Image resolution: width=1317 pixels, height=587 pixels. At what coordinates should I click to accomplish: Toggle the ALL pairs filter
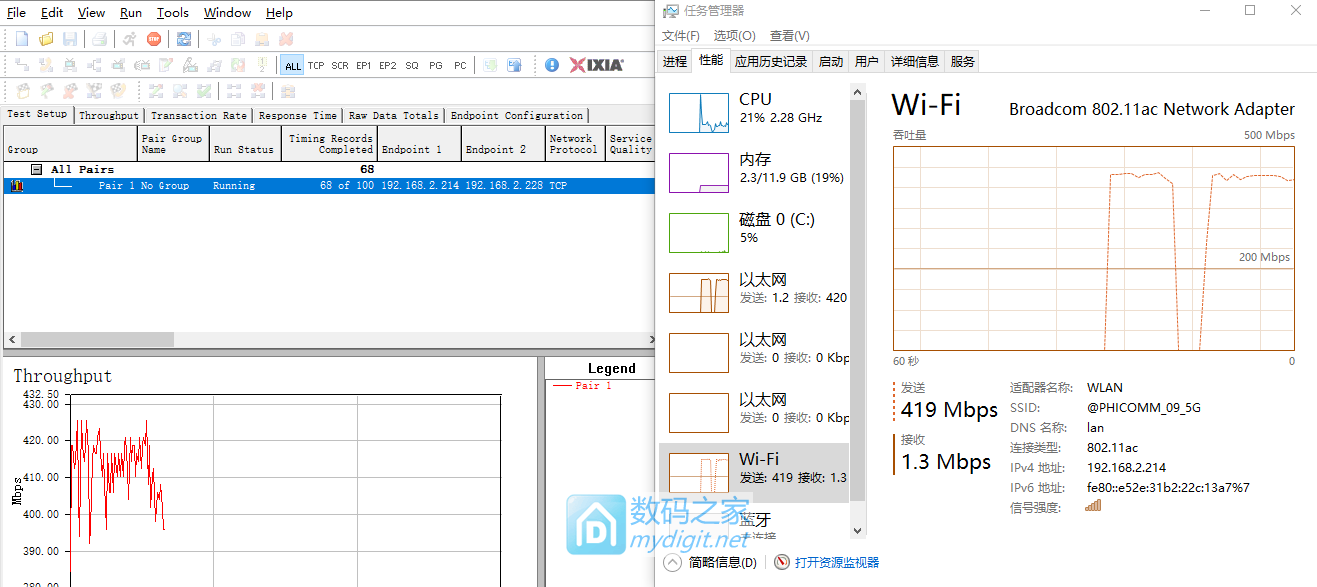click(x=292, y=66)
